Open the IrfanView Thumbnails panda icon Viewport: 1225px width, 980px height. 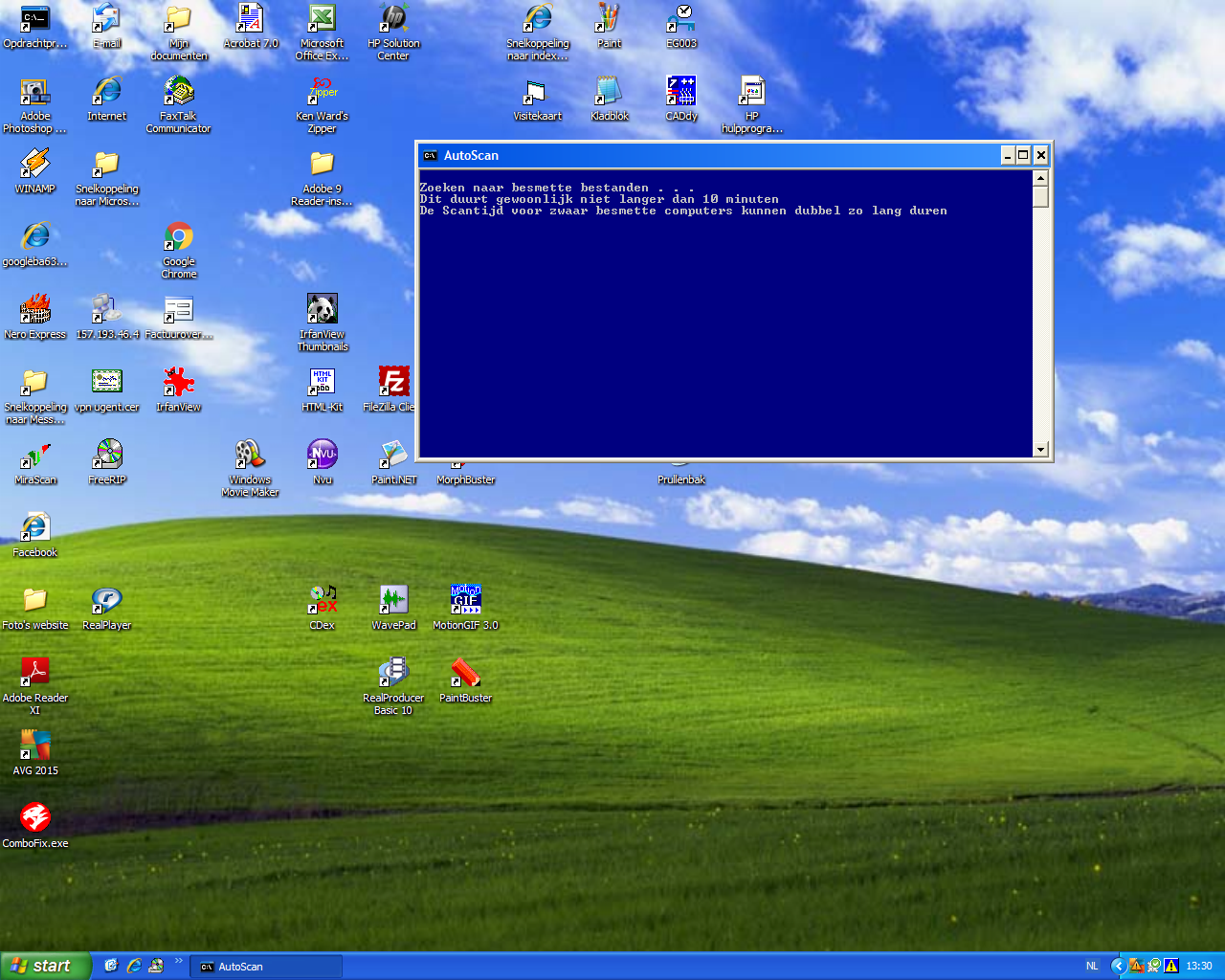tap(323, 323)
